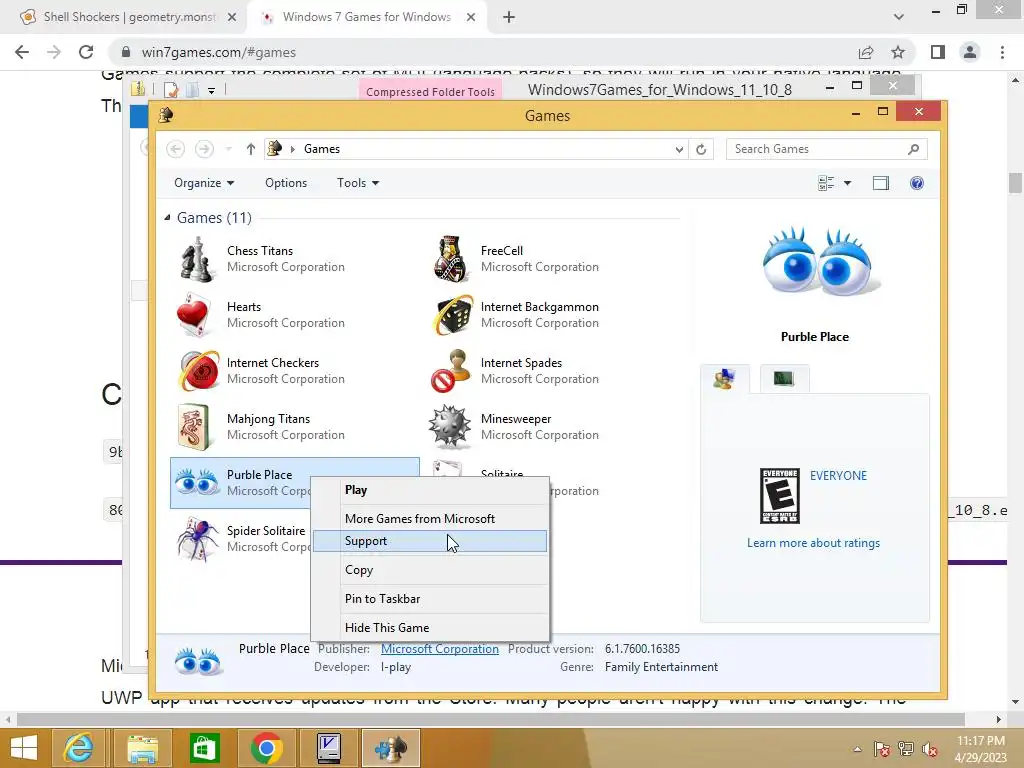Open Help with the blue question mark
Viewport: 1024px width, 768px height.
917,184
